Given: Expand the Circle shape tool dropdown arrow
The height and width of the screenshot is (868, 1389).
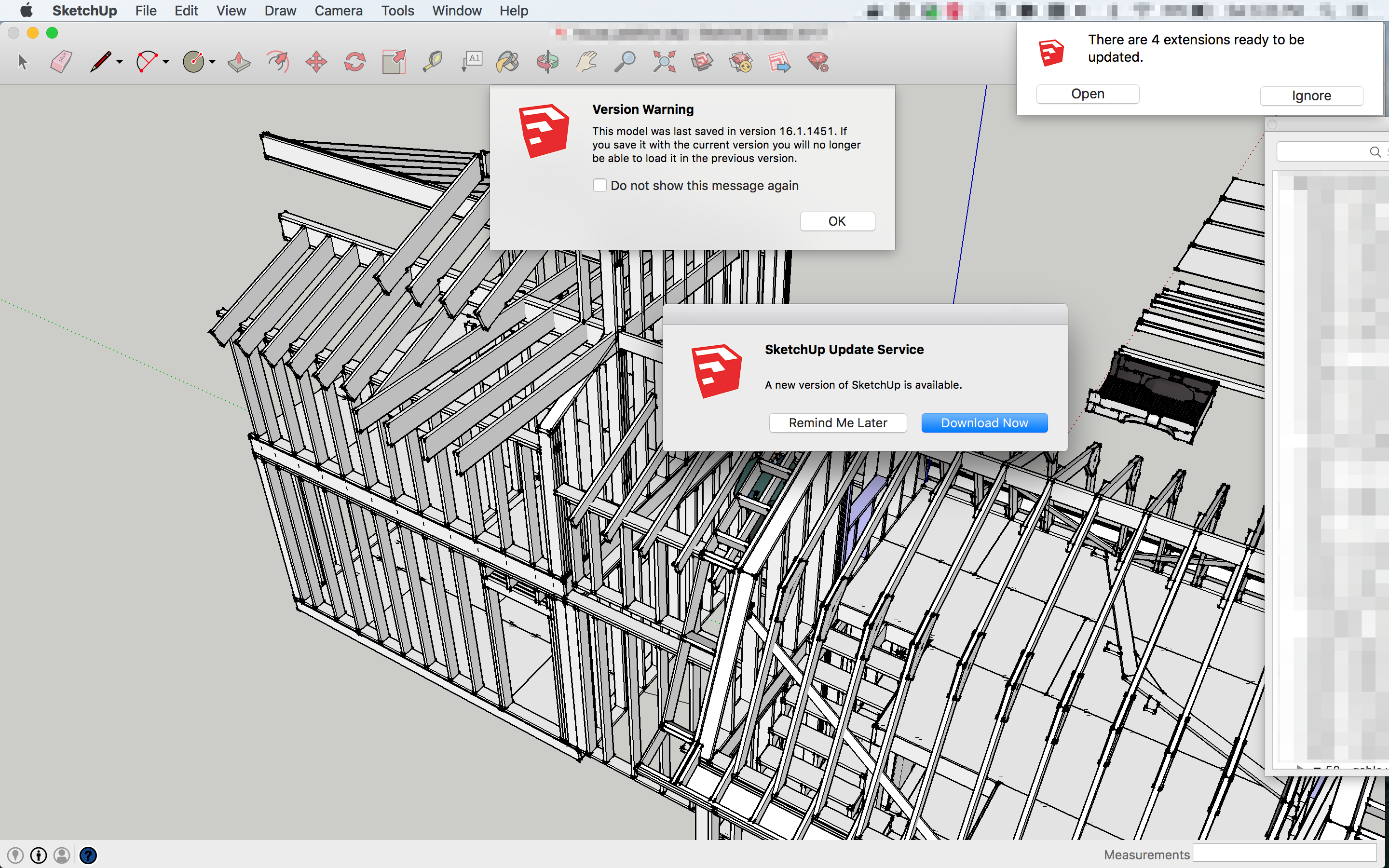Looking at the screenshot, I should (212, 61).
